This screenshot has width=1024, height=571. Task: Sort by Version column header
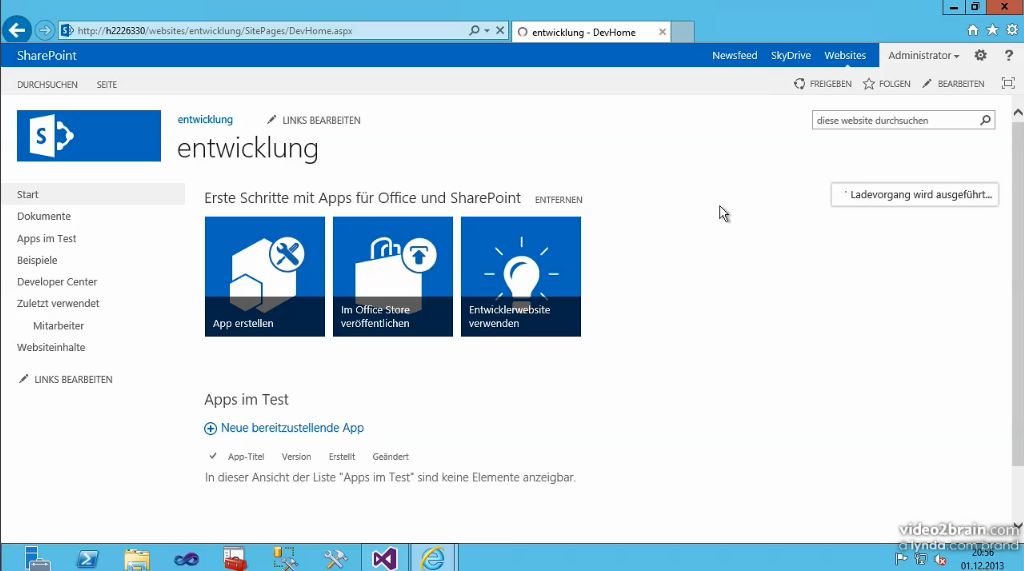296,457
